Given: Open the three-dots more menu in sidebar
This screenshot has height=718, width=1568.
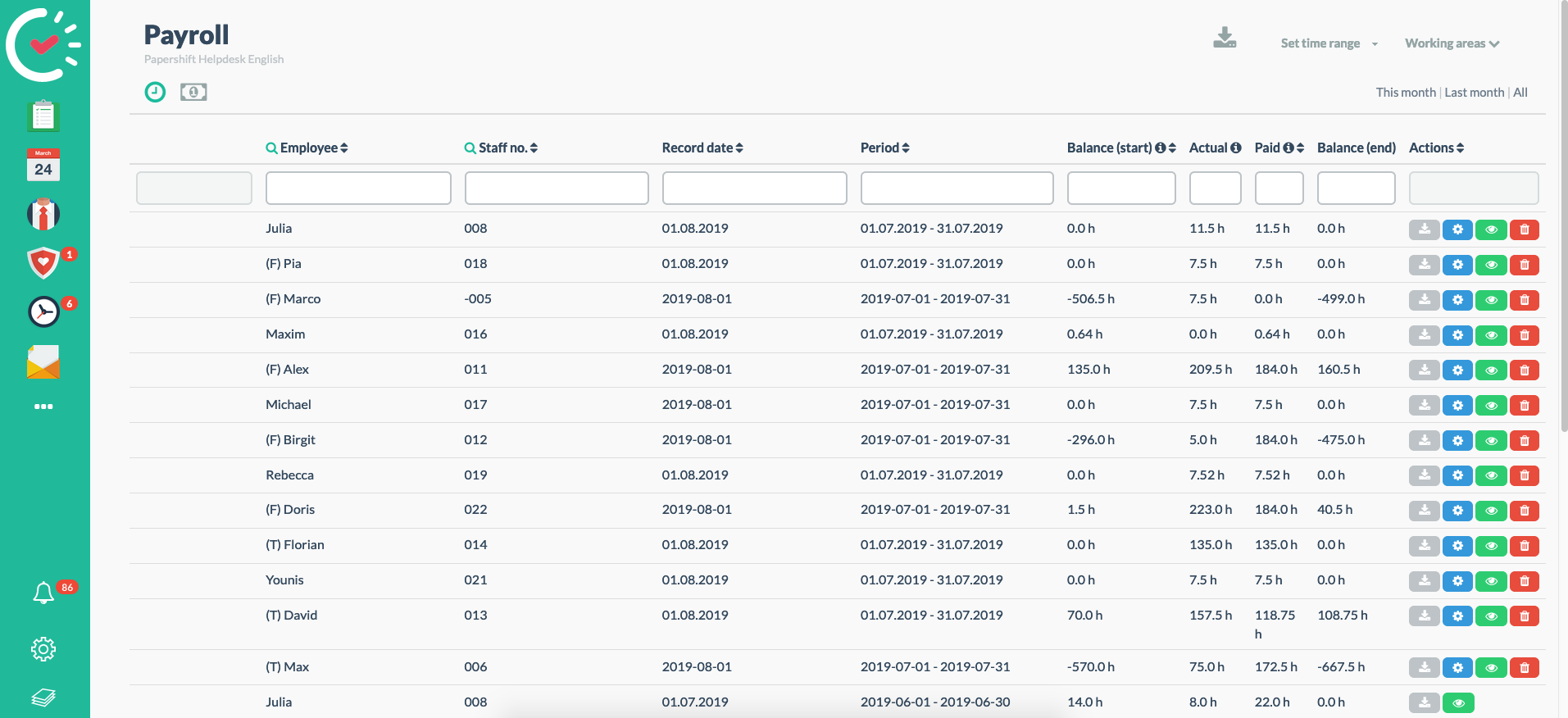Looking at the screenshot, I should coord(43,407).
